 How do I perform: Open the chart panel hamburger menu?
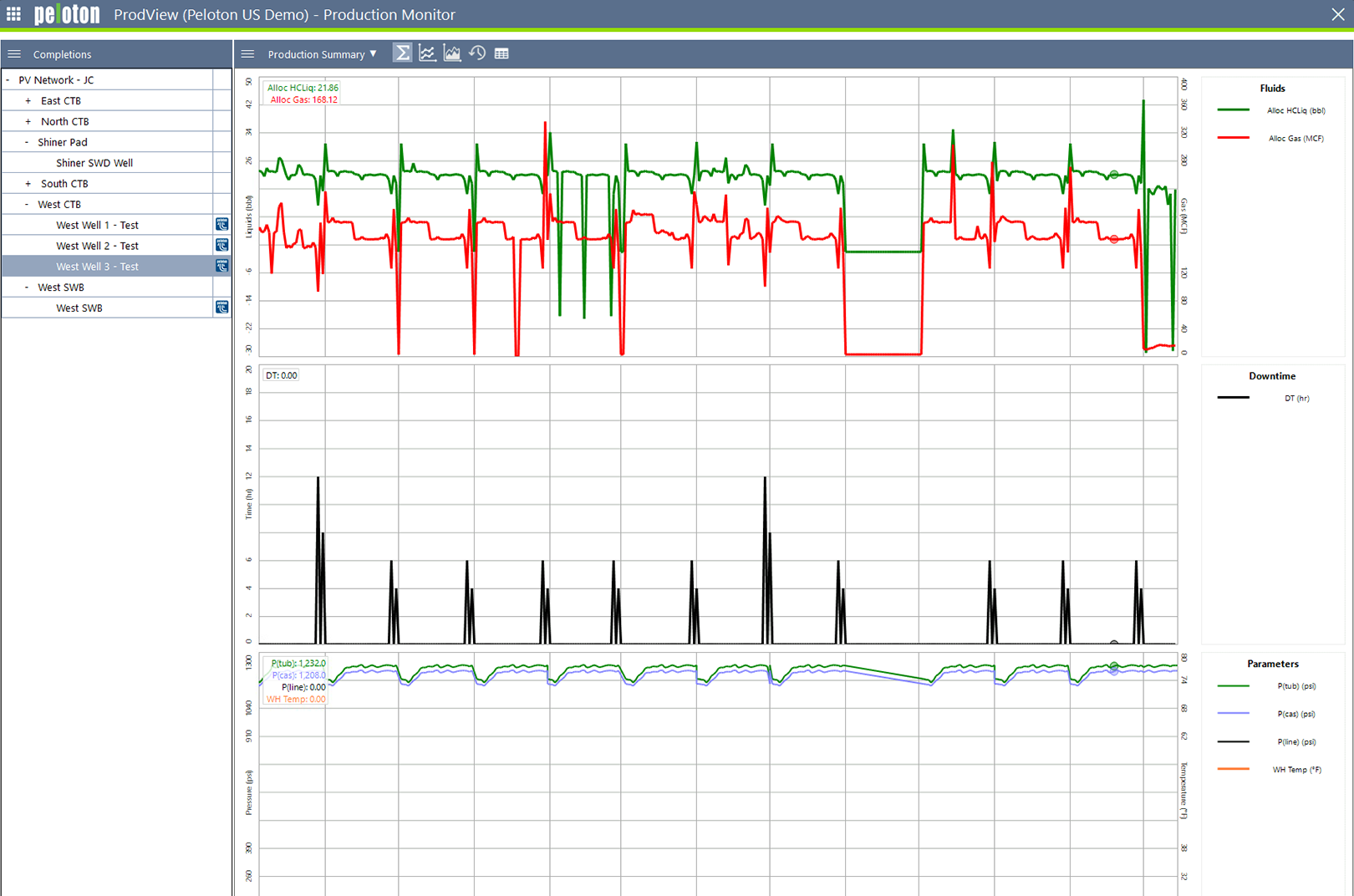click(x=247, y=54)
